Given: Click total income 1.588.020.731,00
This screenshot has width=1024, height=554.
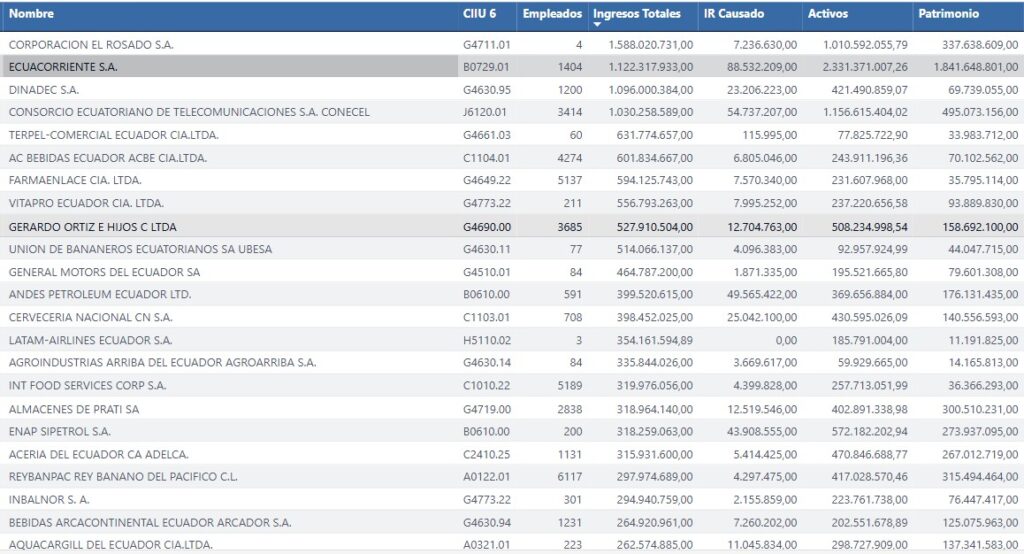Looking at the screenshot, I should click(x=650, y=44).
